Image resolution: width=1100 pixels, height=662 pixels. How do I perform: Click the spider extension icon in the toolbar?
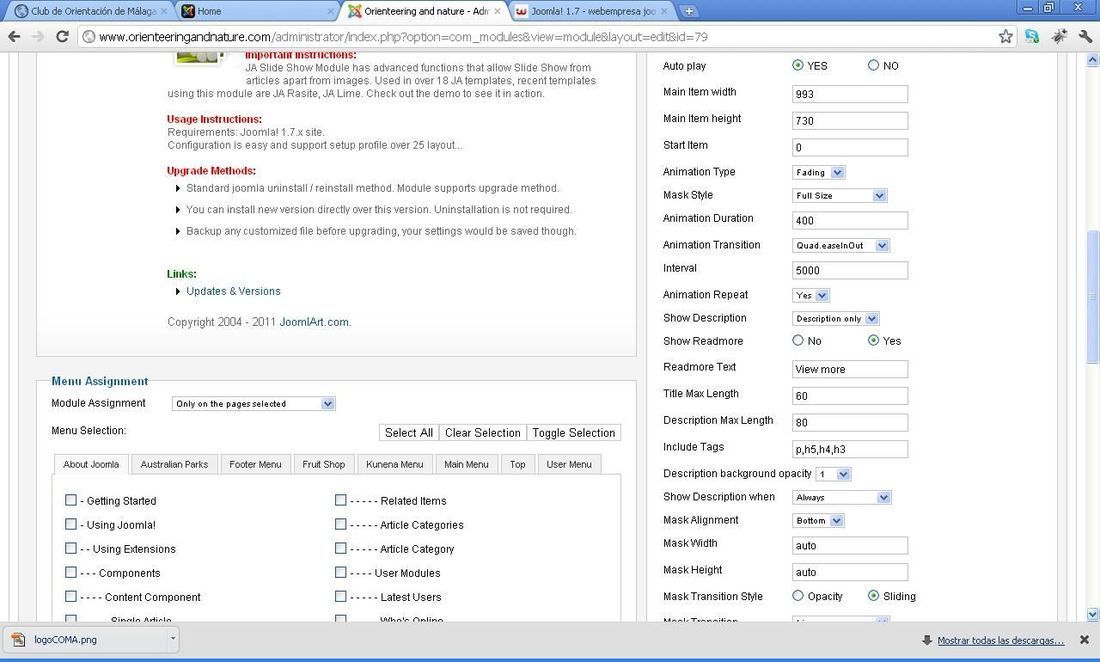tap(1059, 36)
